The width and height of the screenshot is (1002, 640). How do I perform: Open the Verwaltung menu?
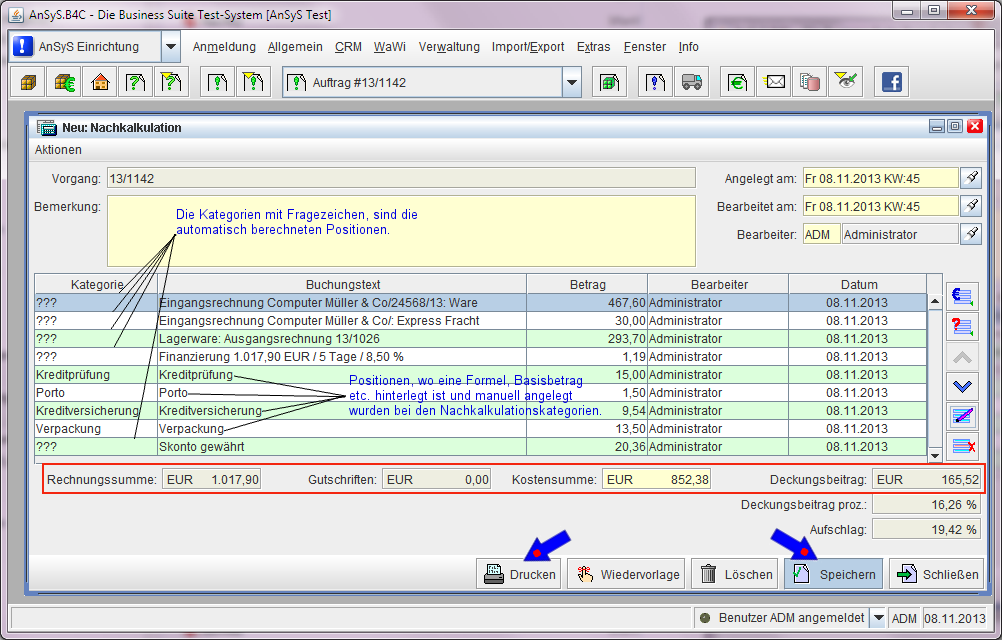(x=449, y=47)
